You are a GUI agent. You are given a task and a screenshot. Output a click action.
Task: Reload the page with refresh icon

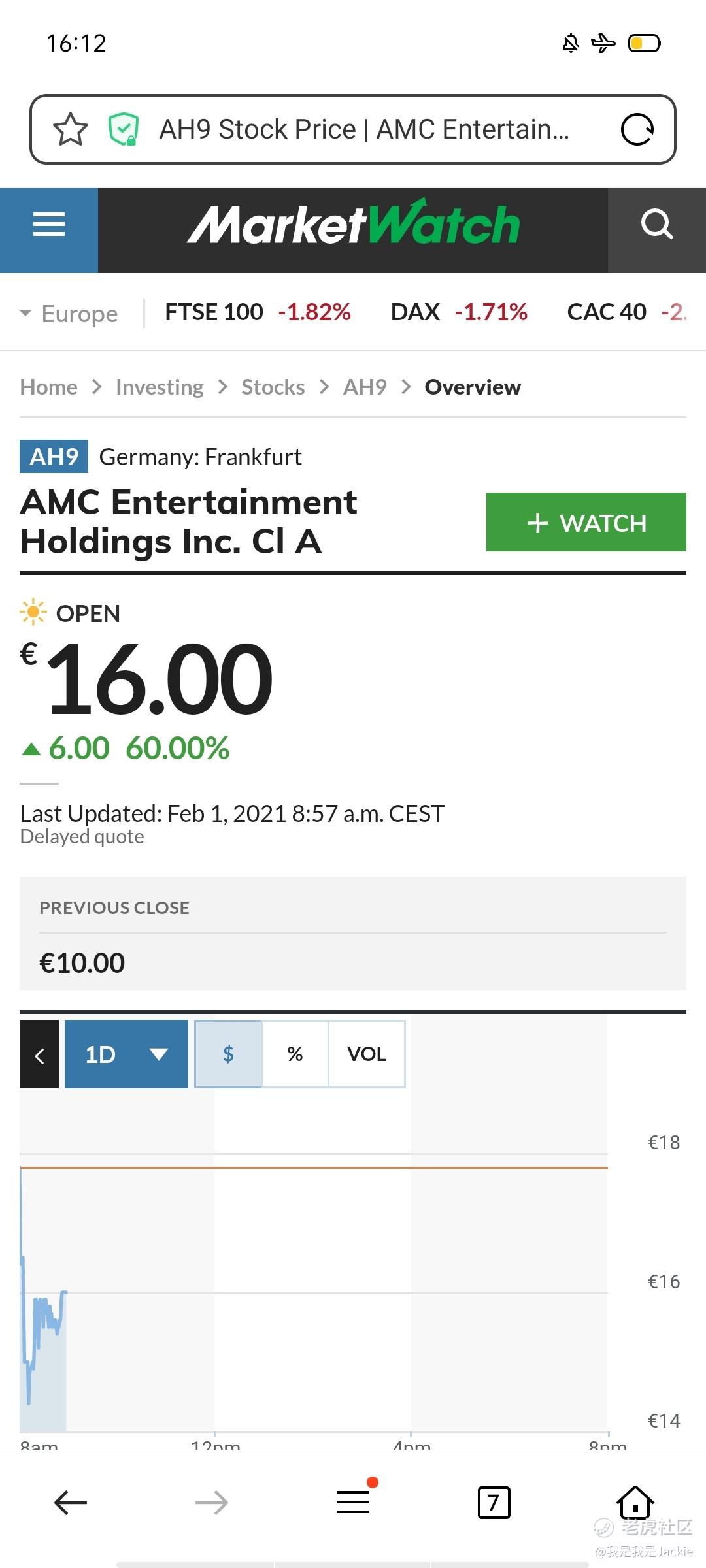(x=637, y=129)
